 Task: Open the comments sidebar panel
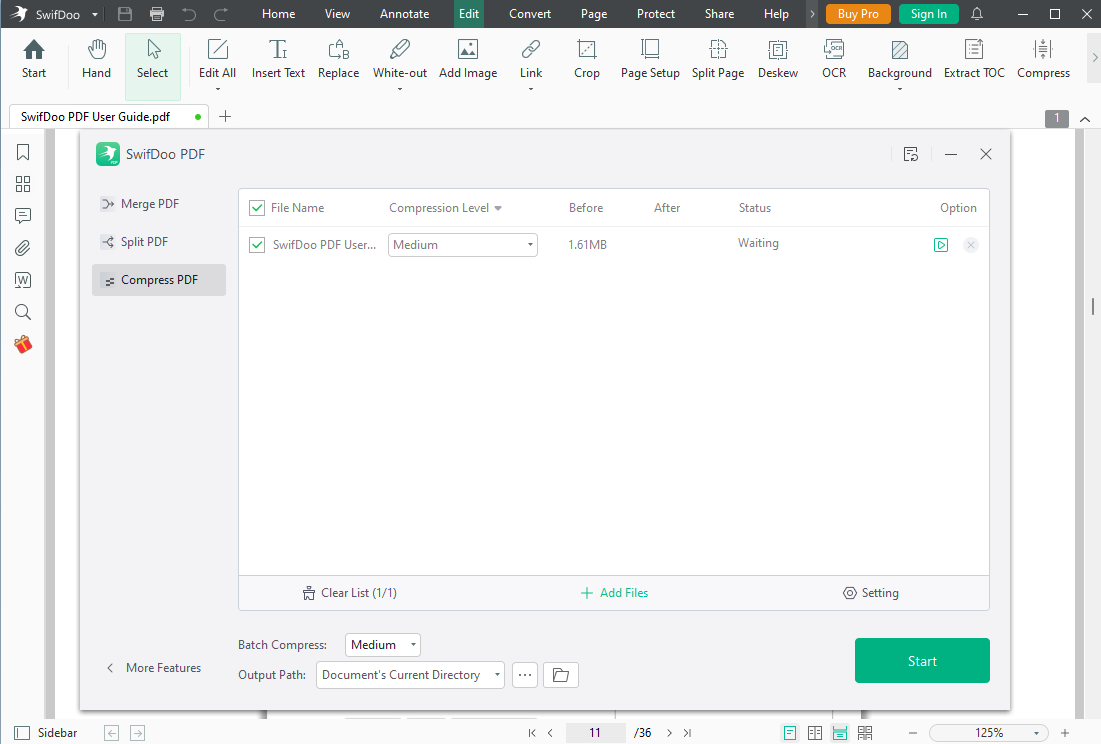click(x=23, y=215)
